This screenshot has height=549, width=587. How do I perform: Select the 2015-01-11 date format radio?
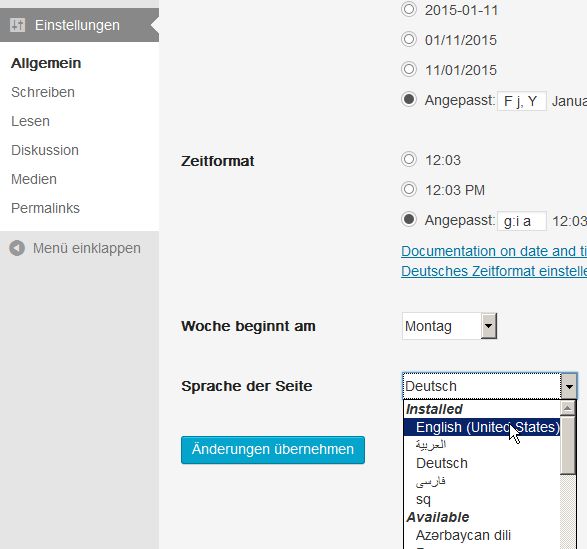click(409, 10)
